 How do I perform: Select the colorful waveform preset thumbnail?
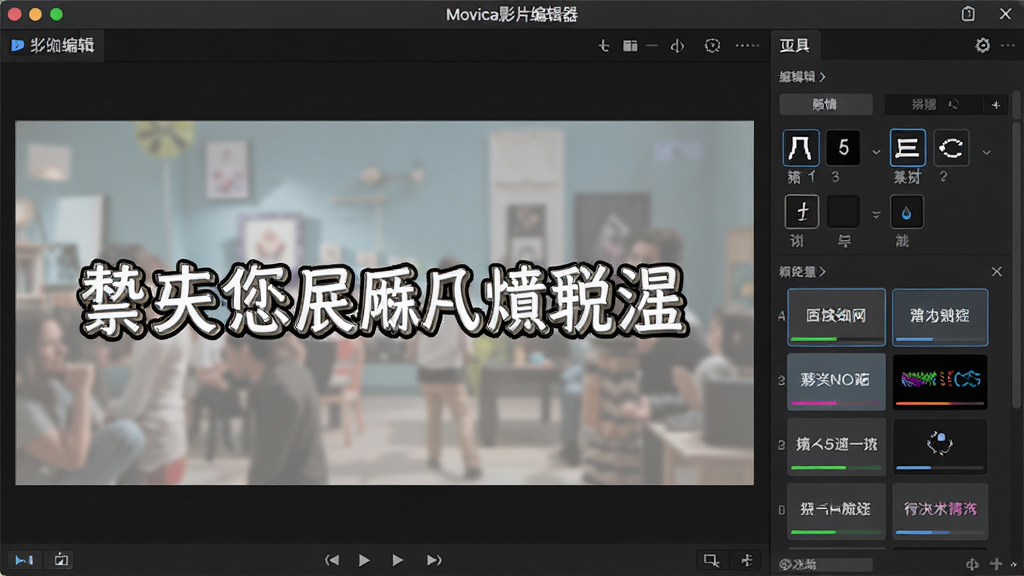tap(940, 381)
